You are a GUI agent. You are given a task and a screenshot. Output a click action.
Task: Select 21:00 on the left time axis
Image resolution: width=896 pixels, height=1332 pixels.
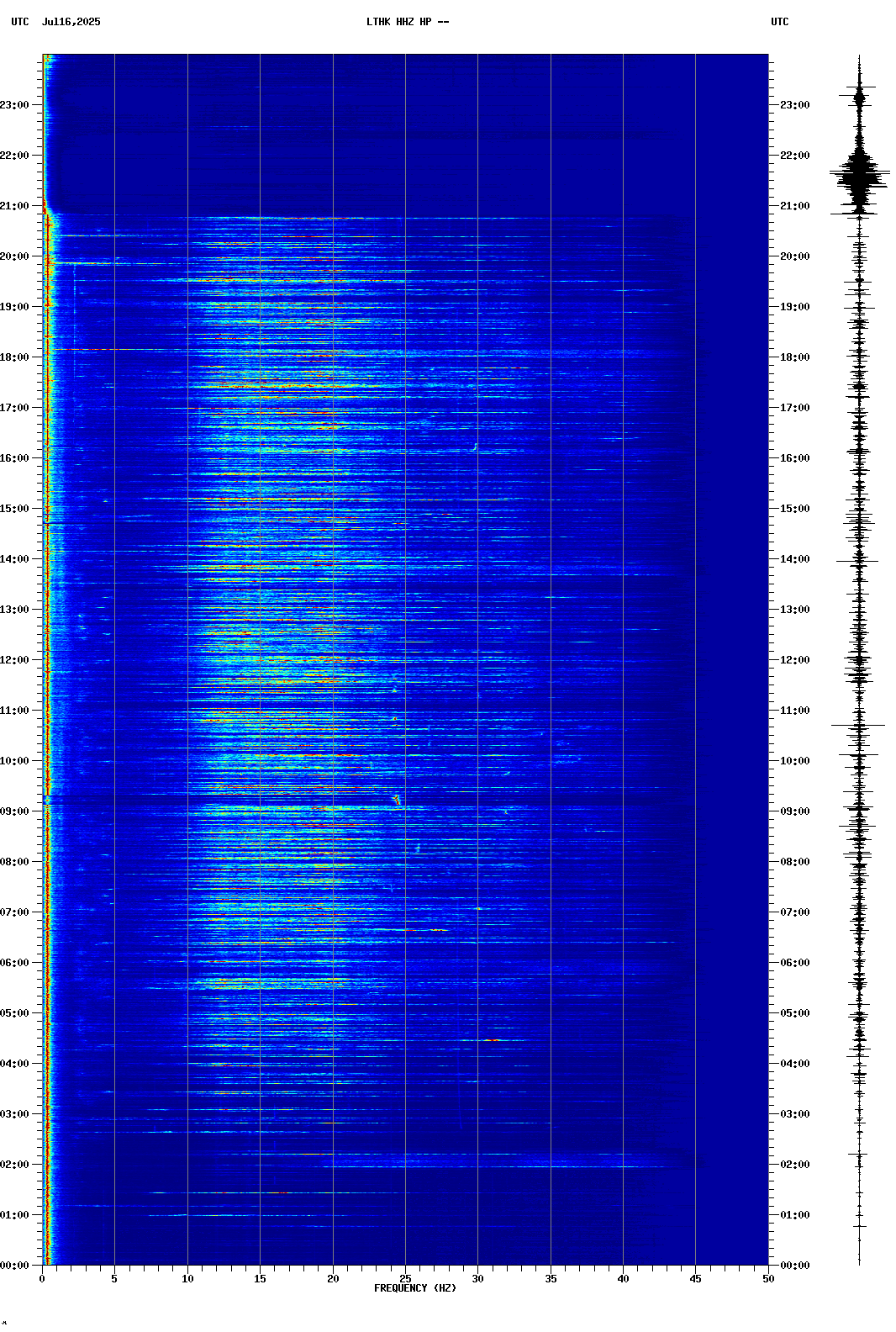14,206
